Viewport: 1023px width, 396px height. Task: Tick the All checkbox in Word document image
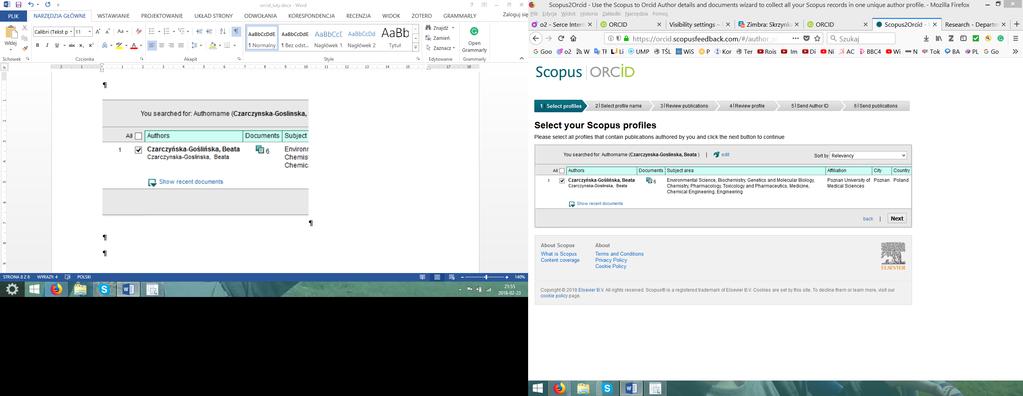tap(138, 136)
